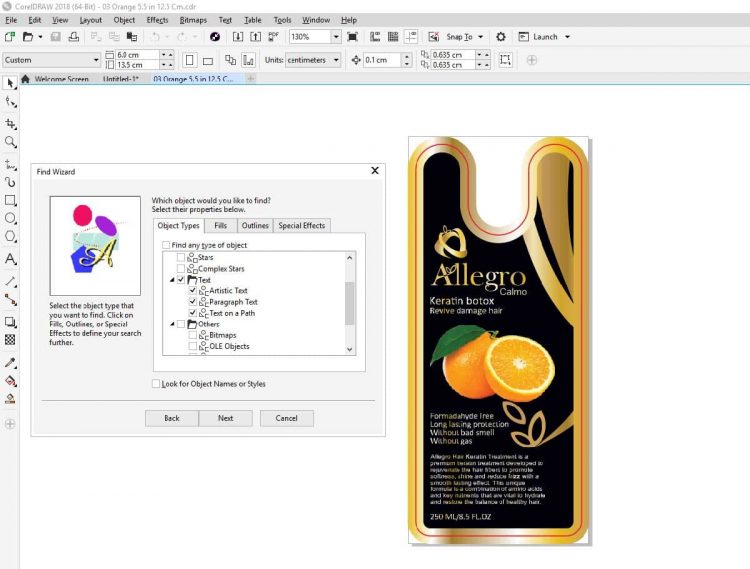Screen dimensions: 750x569
Task: Select the Rectangle tool
Action: click(x=10, y=200)
